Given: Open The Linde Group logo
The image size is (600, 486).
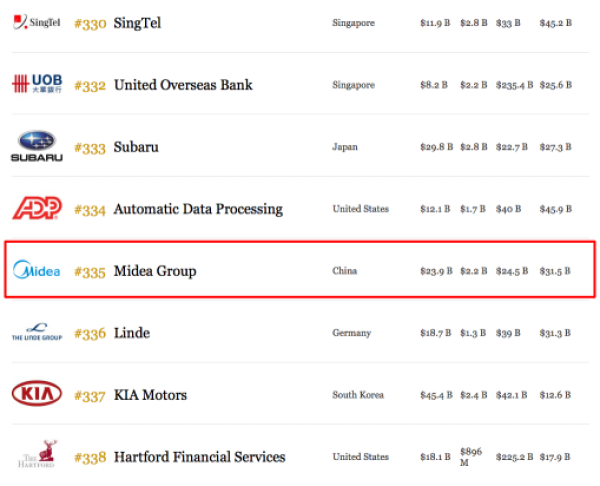Looking at the screenshot, I should pyautogui.click(x=37, y=332).
